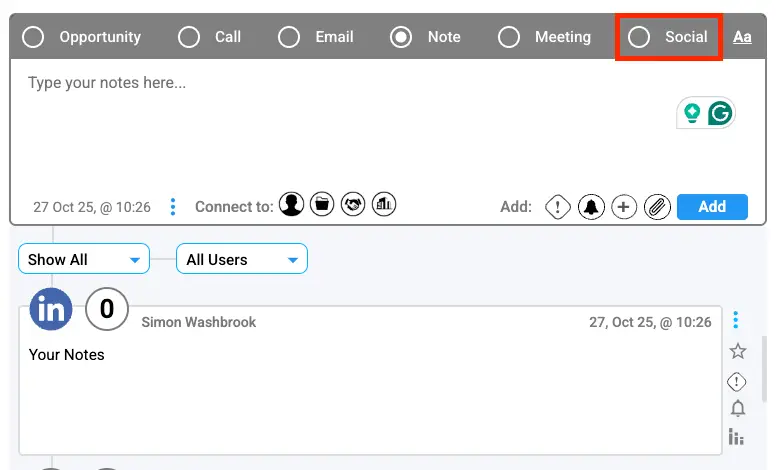Click the company building connect icon
The image size is (776, 470).
pyautogui.click(x=384, y=205)
